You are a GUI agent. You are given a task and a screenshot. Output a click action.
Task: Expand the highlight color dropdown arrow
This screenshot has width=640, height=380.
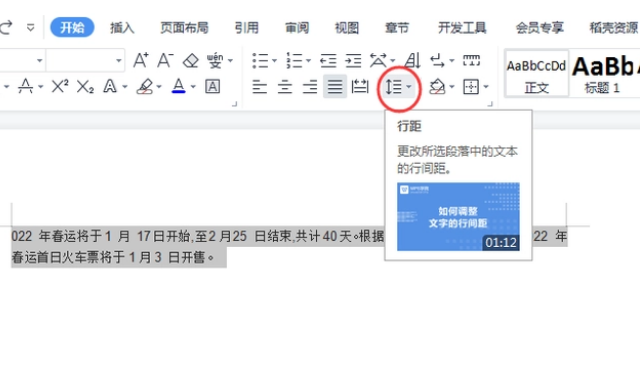(x=159, y=87)
